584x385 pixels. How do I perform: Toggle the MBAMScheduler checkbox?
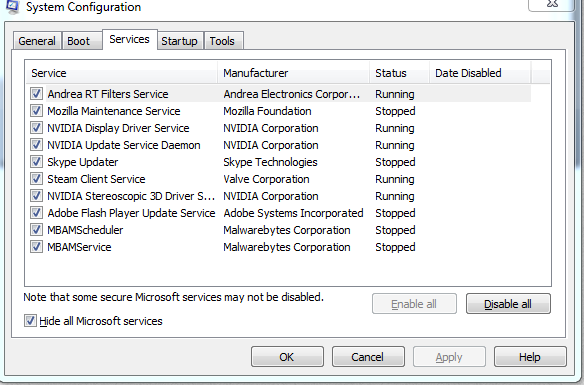coord(36,230)
